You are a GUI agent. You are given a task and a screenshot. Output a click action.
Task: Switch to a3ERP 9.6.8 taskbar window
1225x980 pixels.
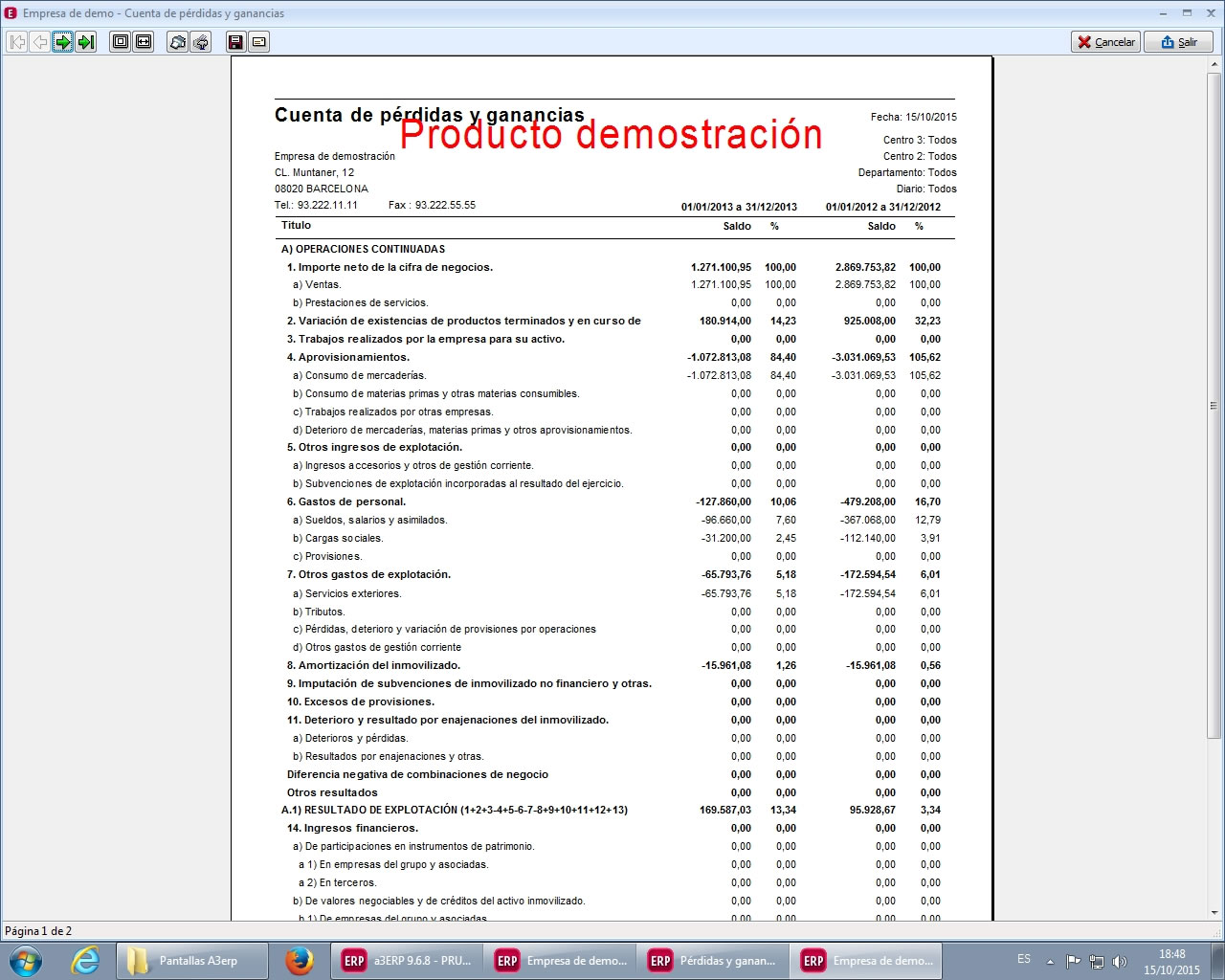[408, 961]
